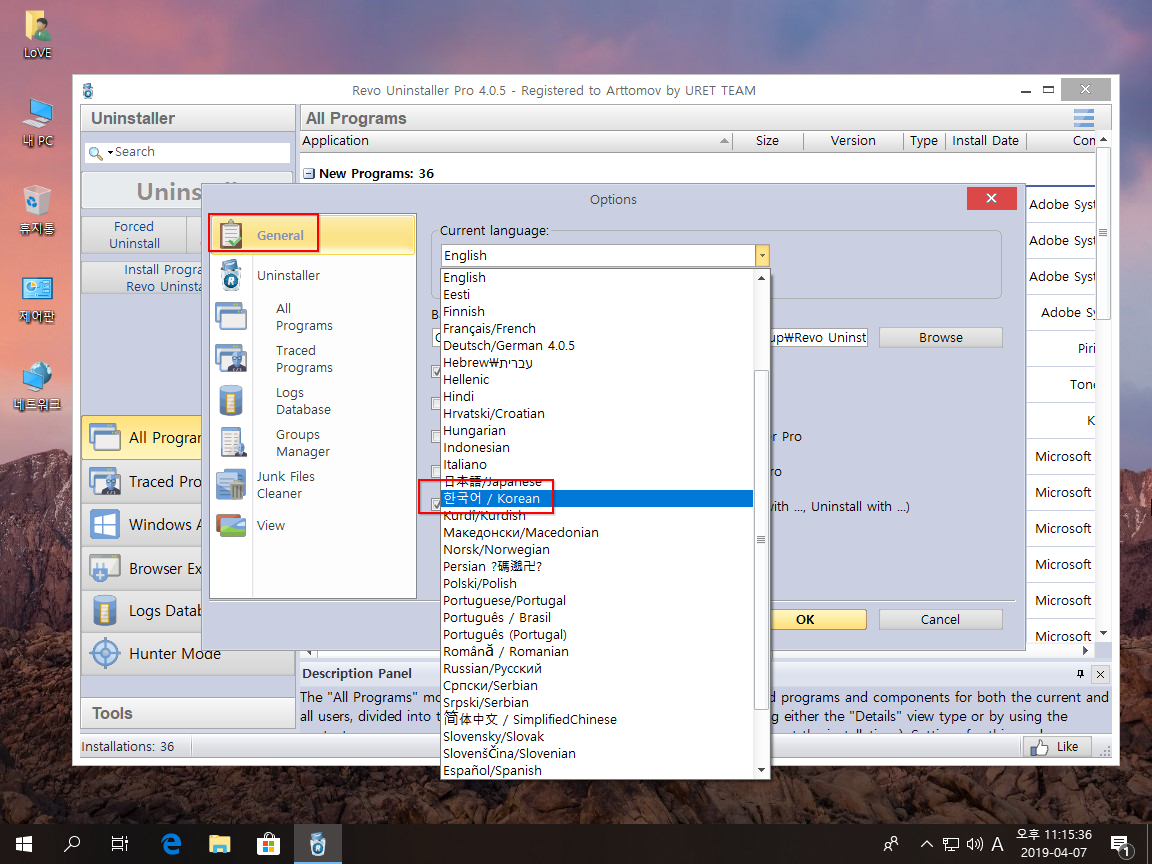Click Windows Apps sidebar icon
The width and height of the screenshot is (1152, 864).
click(104, 525)
